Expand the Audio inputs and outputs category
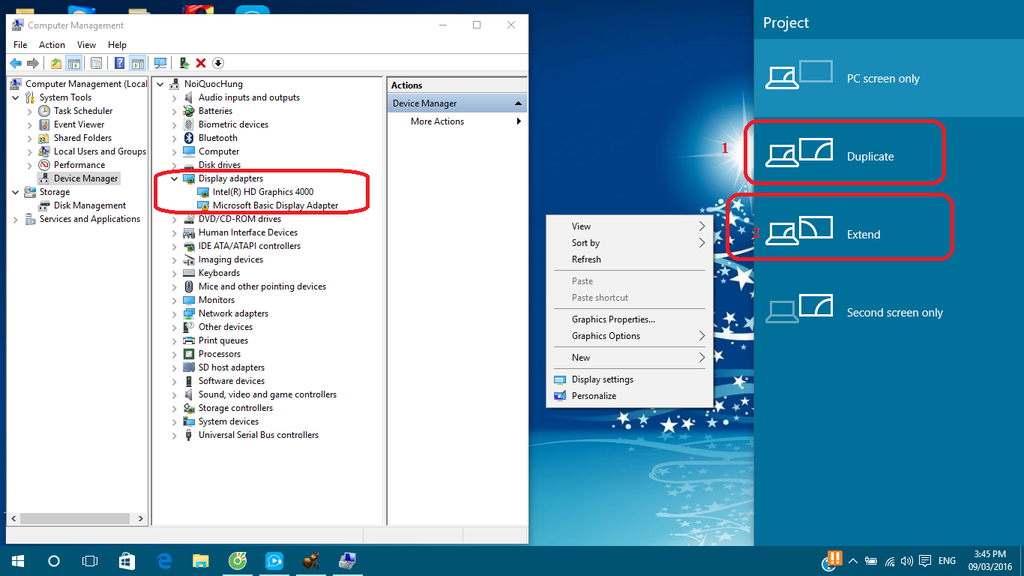 (174, 98)
